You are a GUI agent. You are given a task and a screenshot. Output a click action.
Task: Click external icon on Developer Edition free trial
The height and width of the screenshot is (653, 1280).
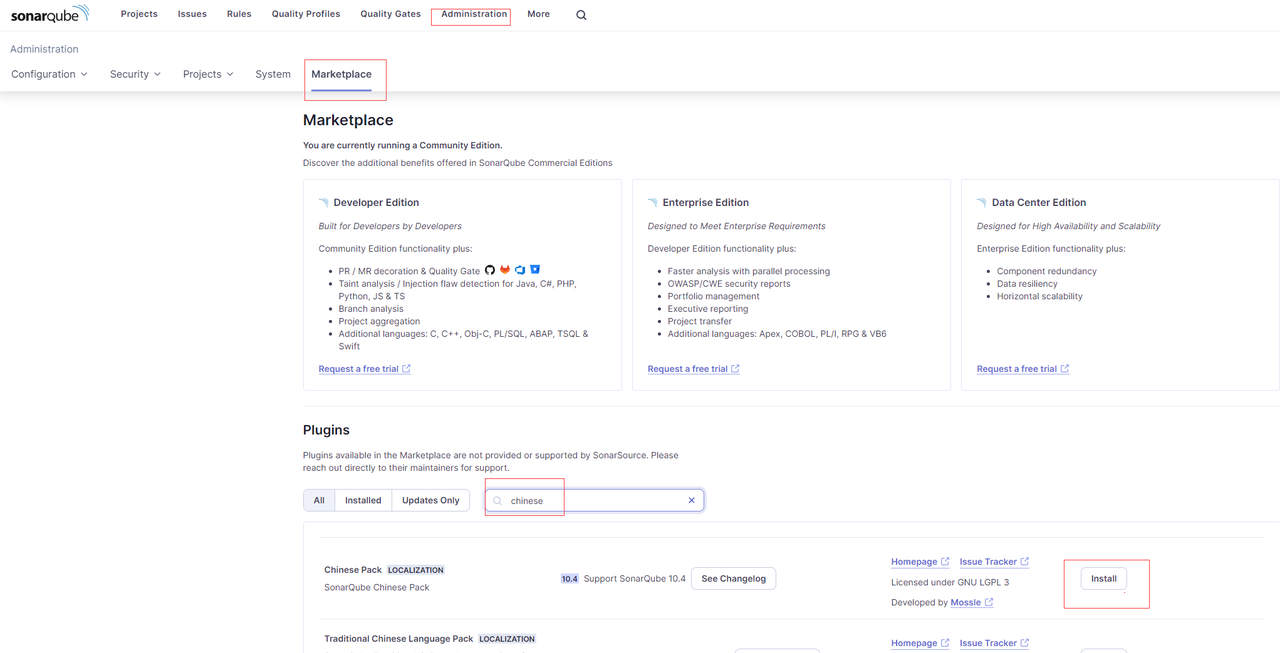[406, 369]
